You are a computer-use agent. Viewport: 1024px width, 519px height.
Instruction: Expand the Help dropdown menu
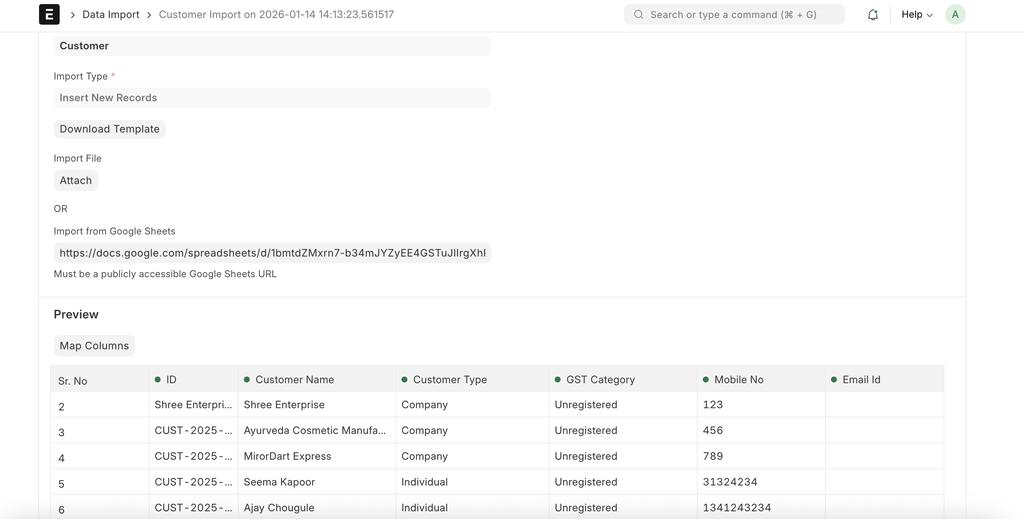point(917,15)
